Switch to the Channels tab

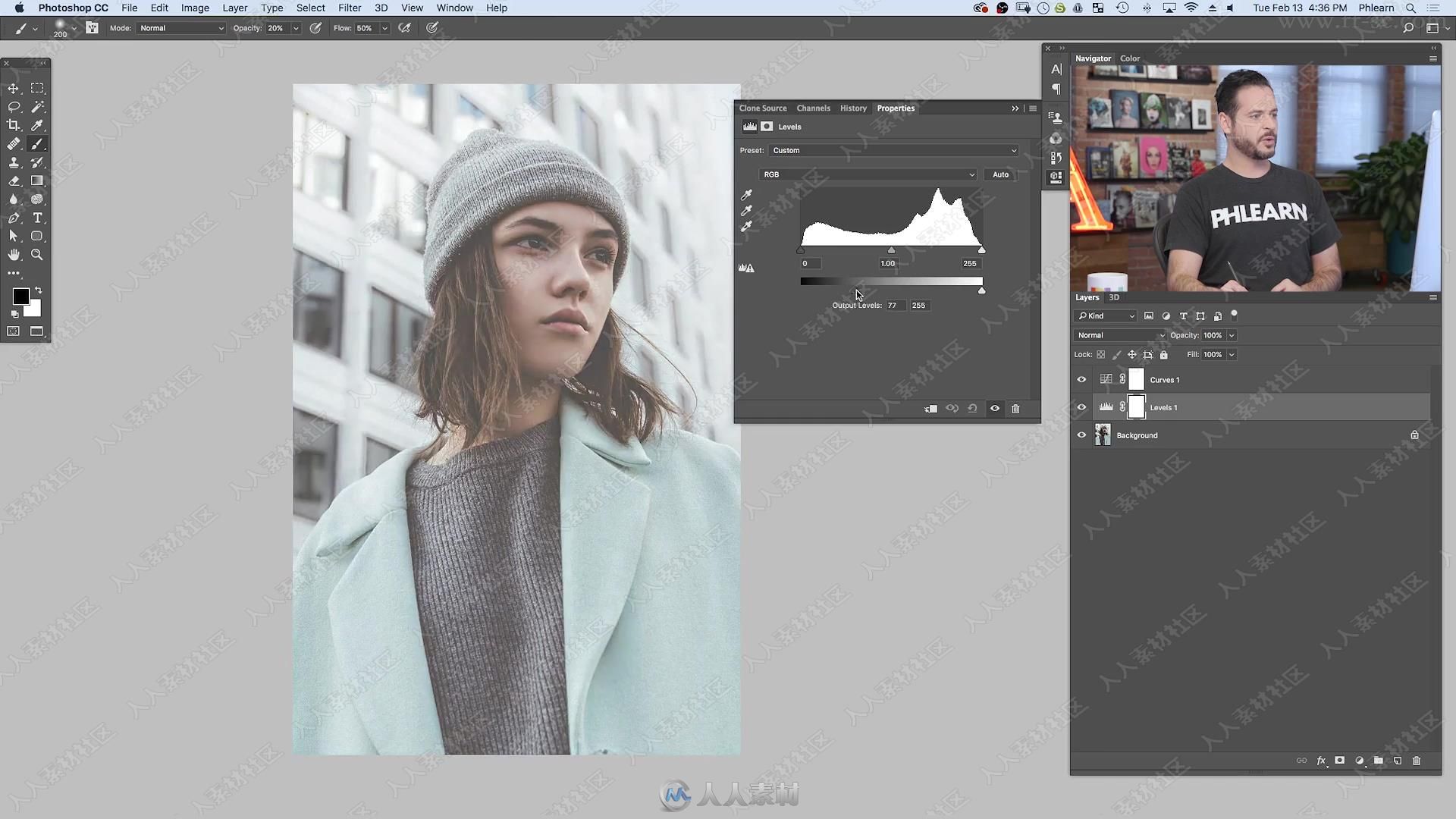[x=813, y=108]
